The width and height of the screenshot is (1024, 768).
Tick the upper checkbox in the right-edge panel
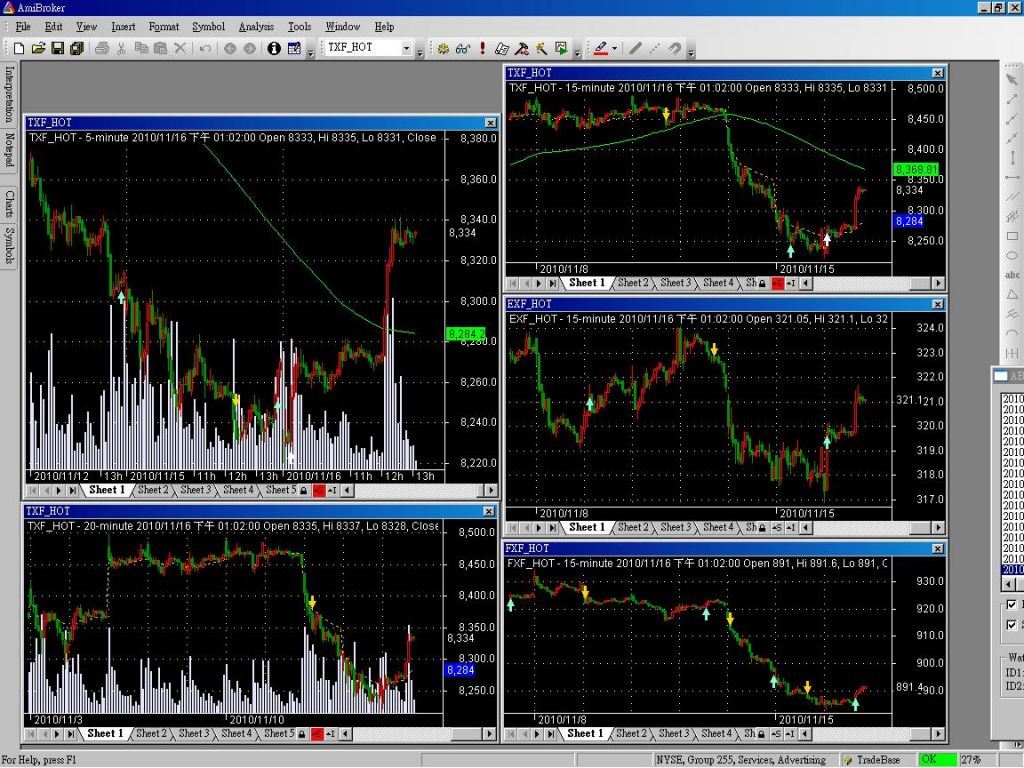(x=1012, y=605)
